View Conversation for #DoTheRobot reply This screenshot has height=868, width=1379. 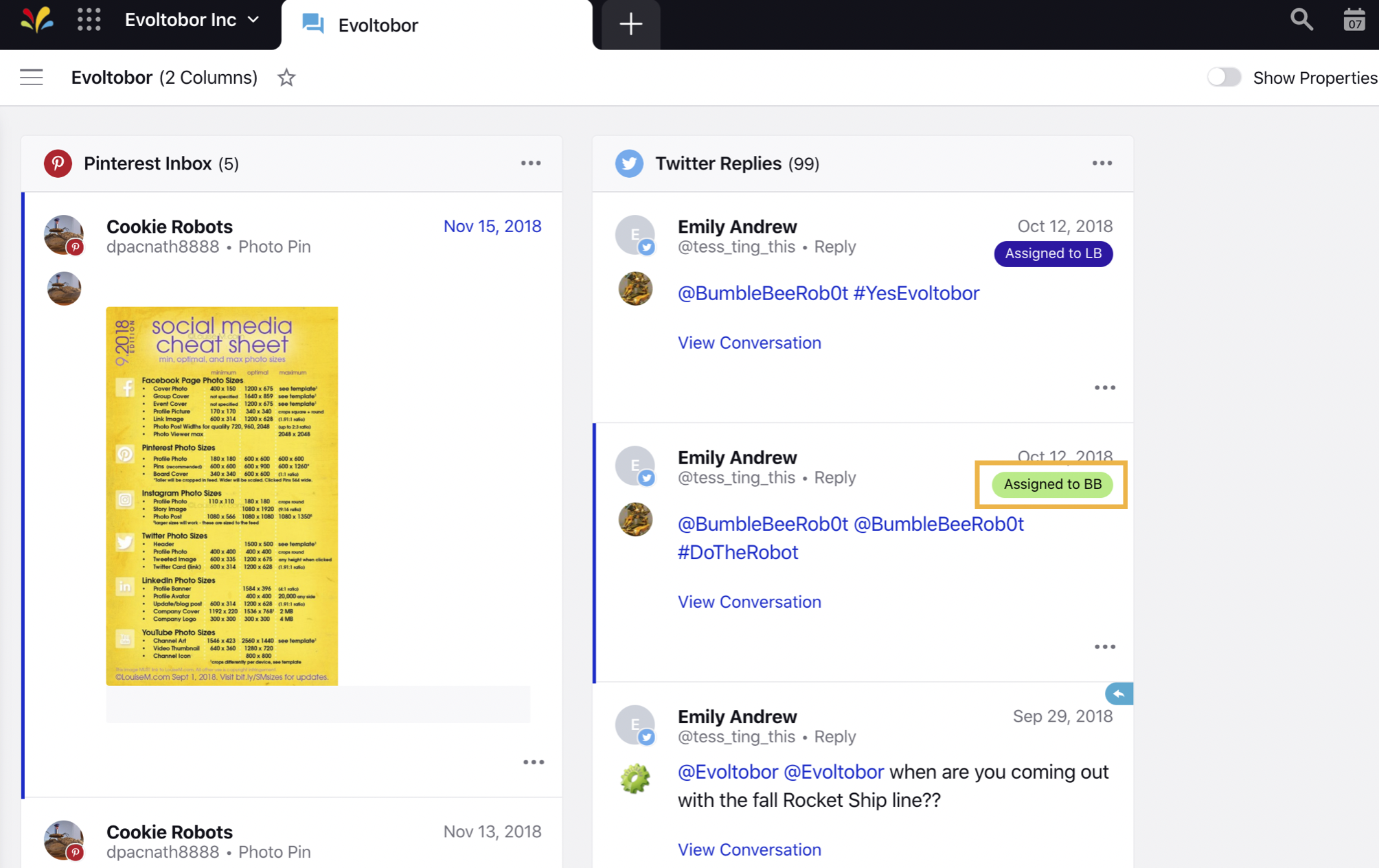coord(749,602)
